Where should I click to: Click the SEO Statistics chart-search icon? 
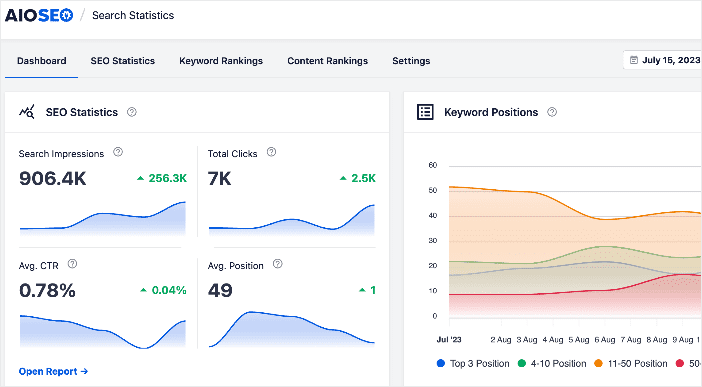(27, 112)
